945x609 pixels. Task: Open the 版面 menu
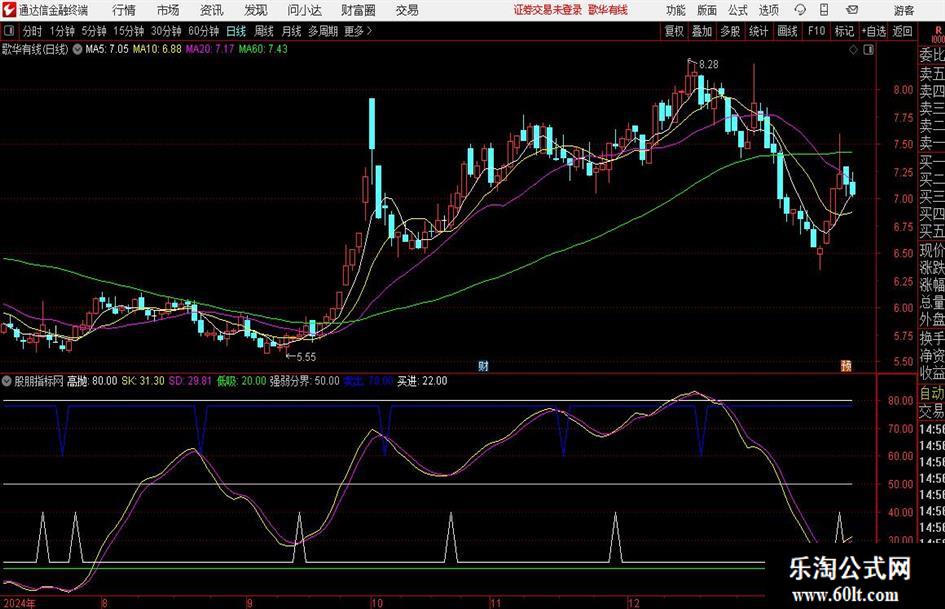[707, 10]
